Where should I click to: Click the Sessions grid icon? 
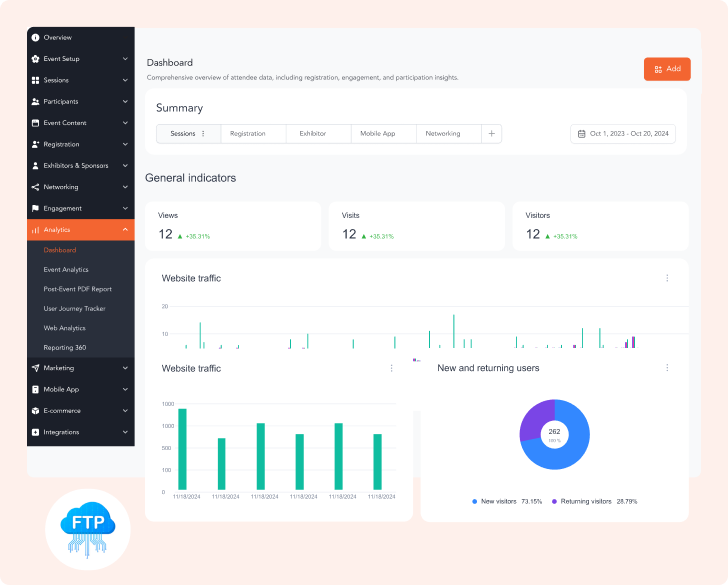[x=35, y=80]
